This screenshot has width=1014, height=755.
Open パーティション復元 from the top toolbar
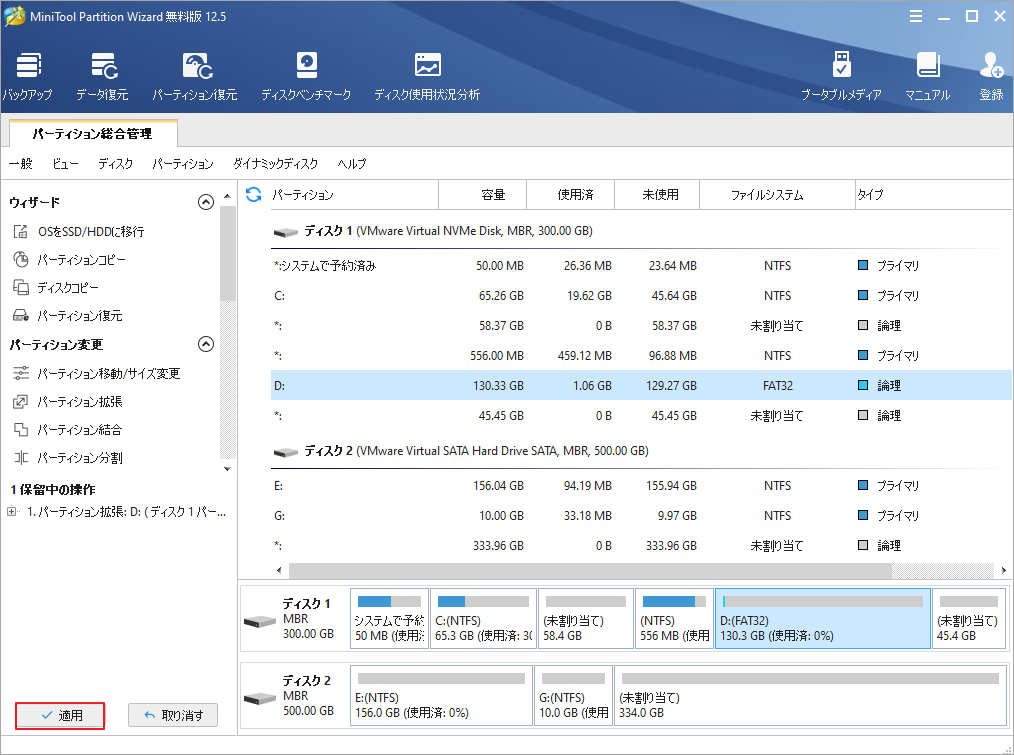click(195, 76)
